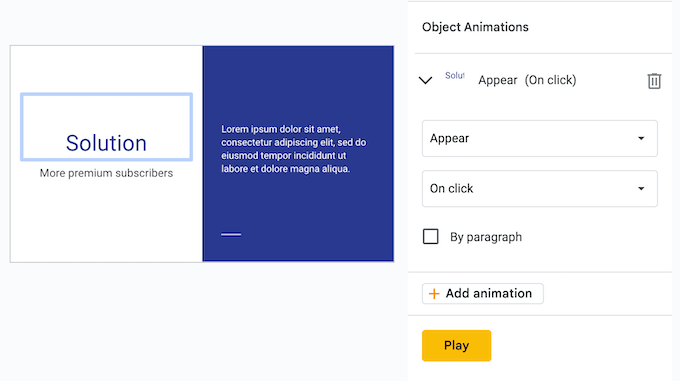680x381 pixels.
Task: Click 'More premium subscribers' subtitle text
Action: (106, 173)
